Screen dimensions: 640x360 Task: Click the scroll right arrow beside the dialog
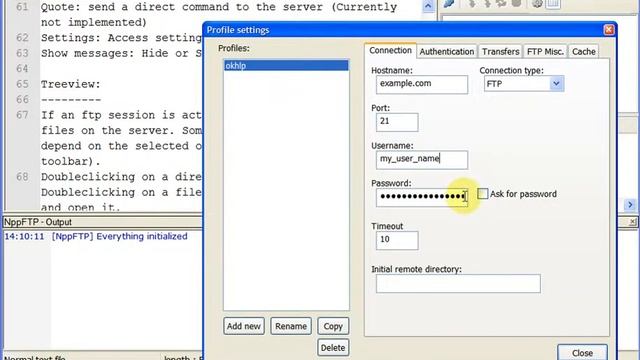point(630,204)
